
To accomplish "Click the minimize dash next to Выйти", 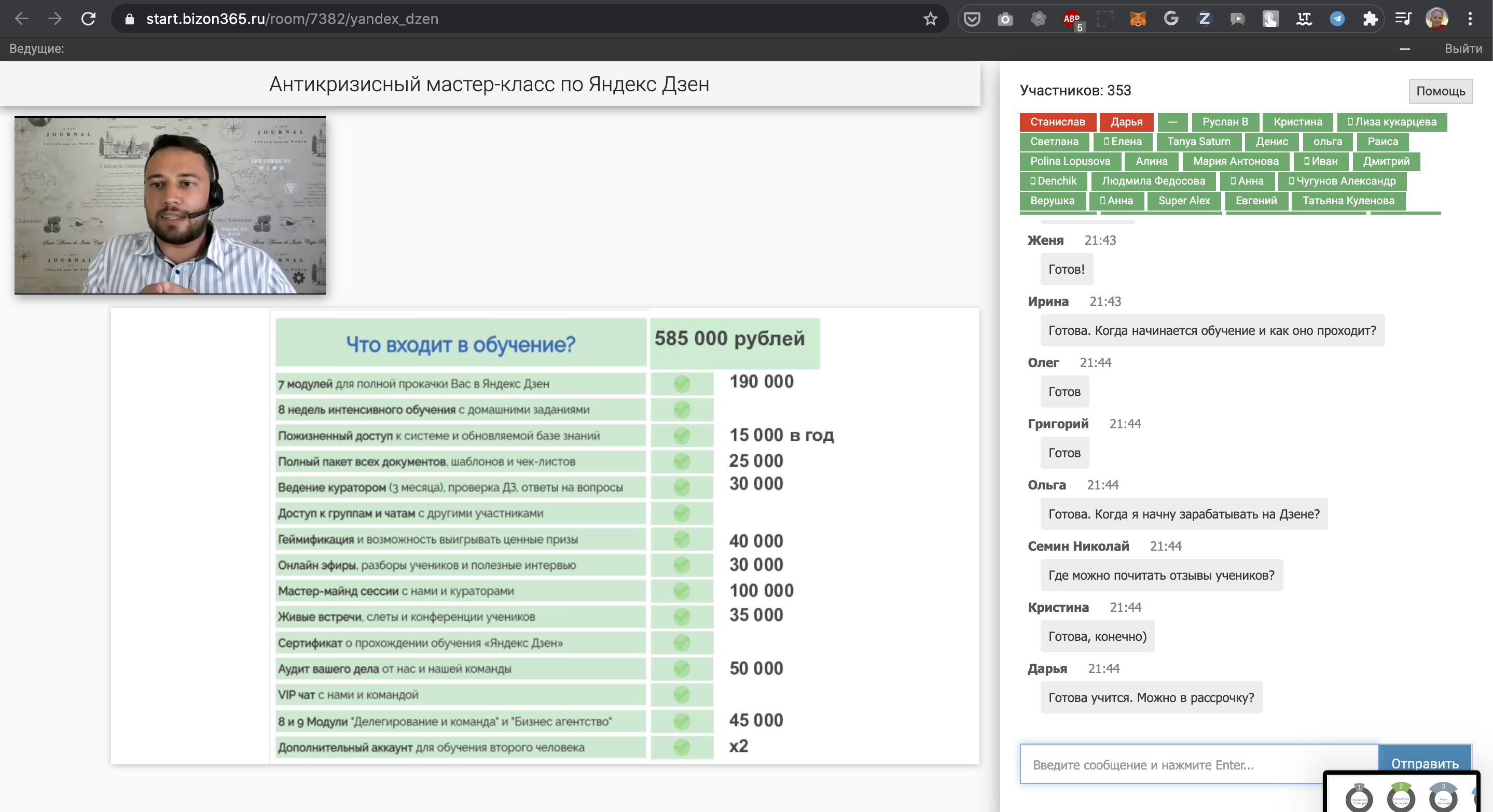I will point(1404,49).
